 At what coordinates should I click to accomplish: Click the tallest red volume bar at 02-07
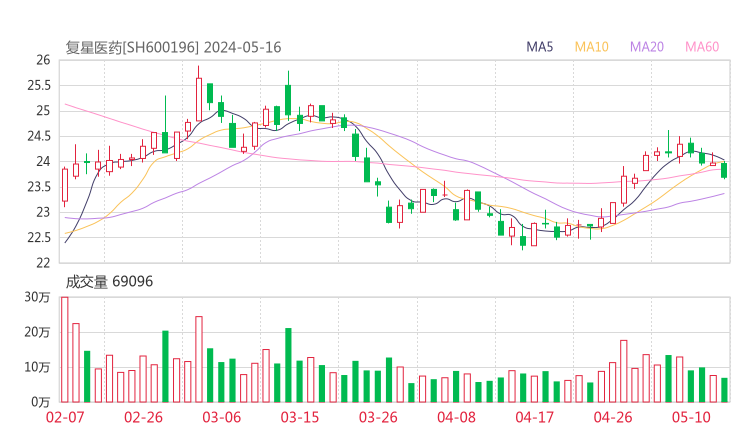[x=65, y=349]
